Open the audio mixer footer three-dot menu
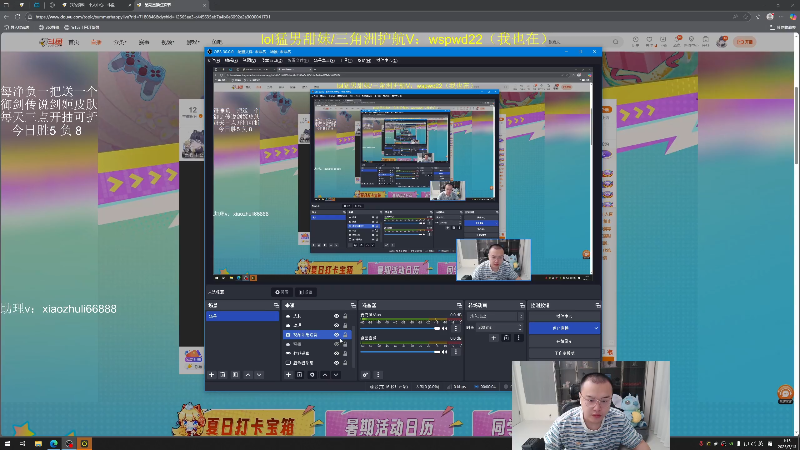Viewport: 800px width, 450px height. tap(378, 374)
